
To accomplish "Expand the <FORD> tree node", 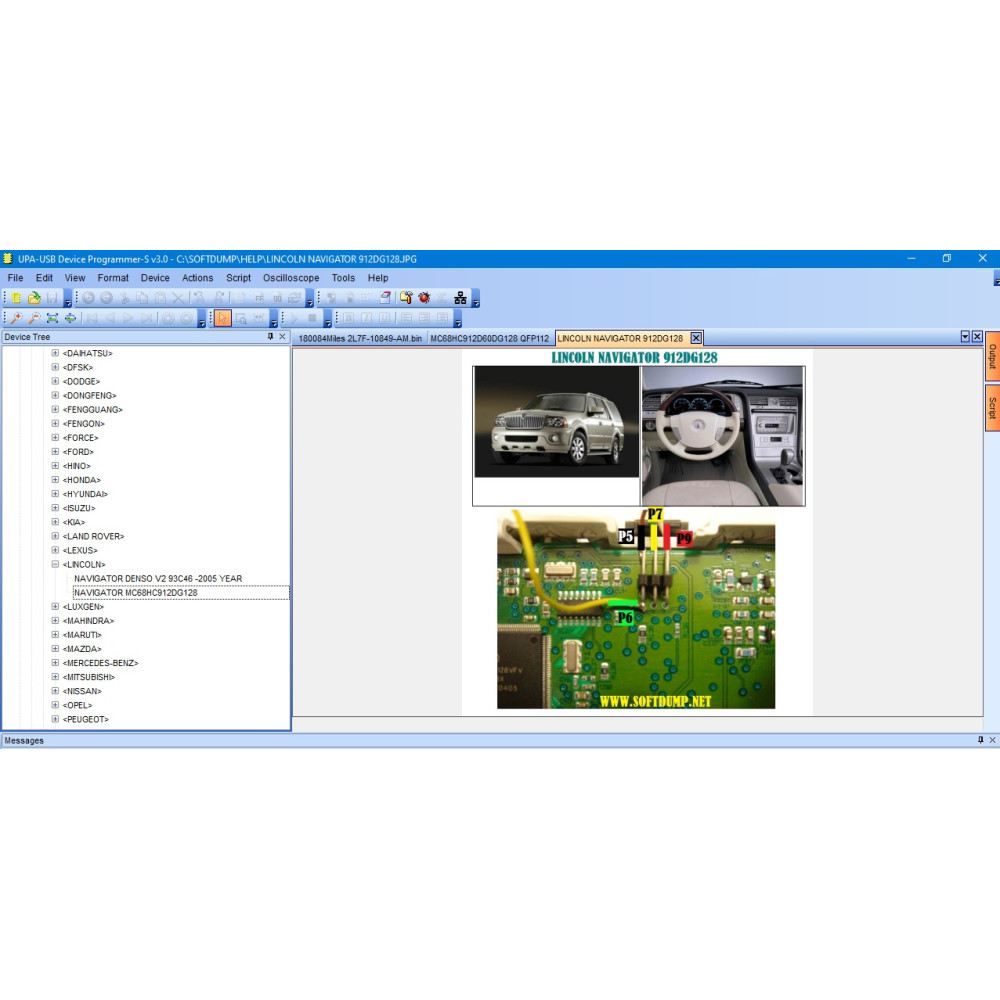I will [55, 452].
